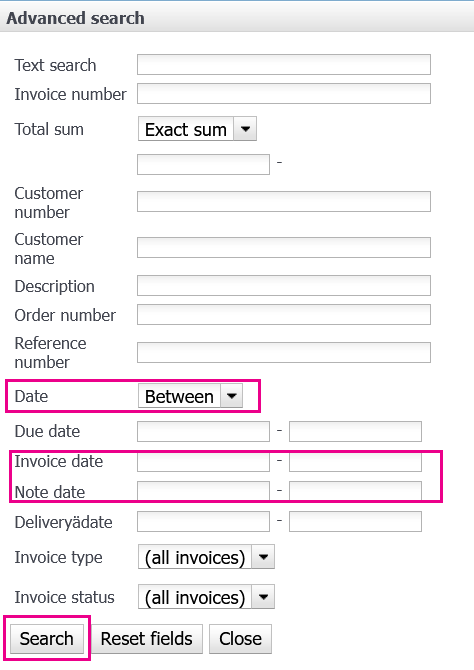Click the Order number field
This screenshot has width=474, height=670.
pyautogui.click(x=284, y=314)
